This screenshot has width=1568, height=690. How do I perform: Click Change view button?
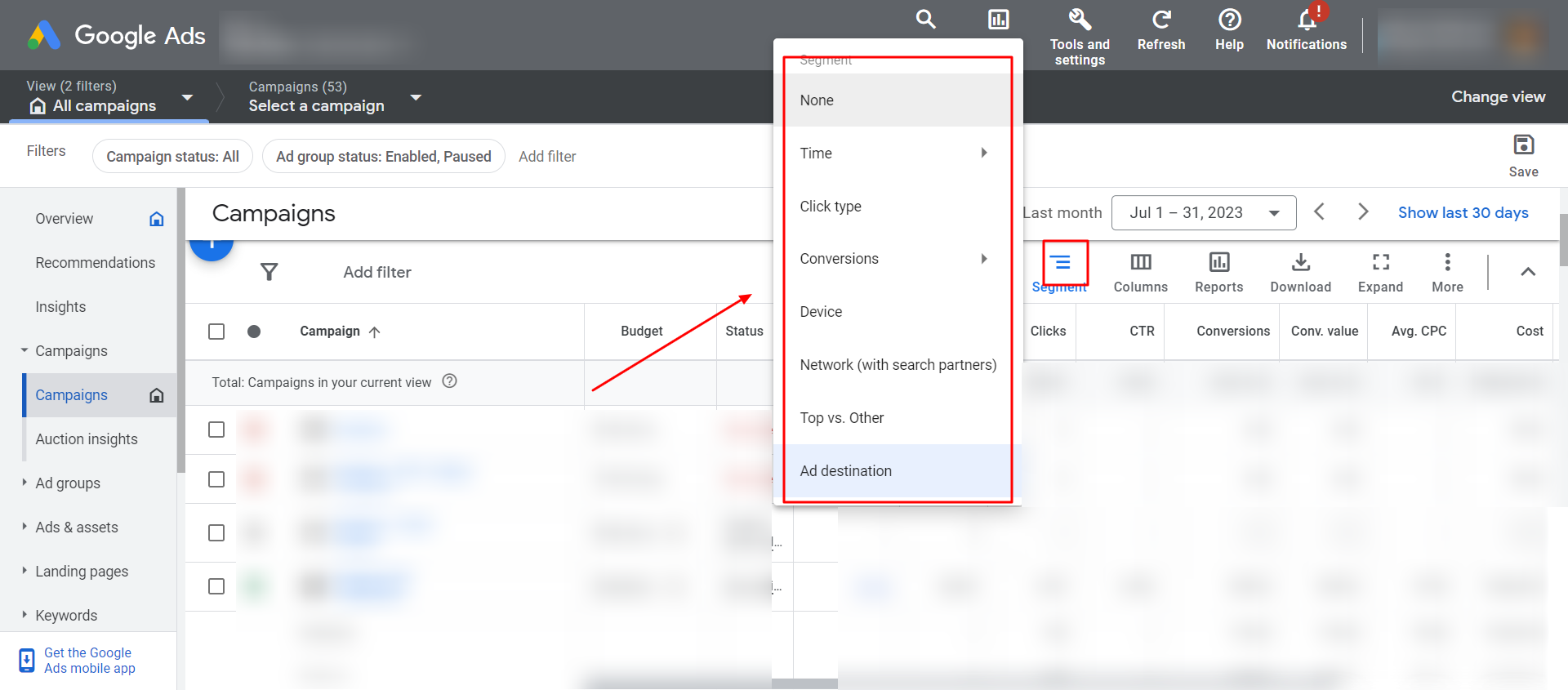tap(1498, 96)
